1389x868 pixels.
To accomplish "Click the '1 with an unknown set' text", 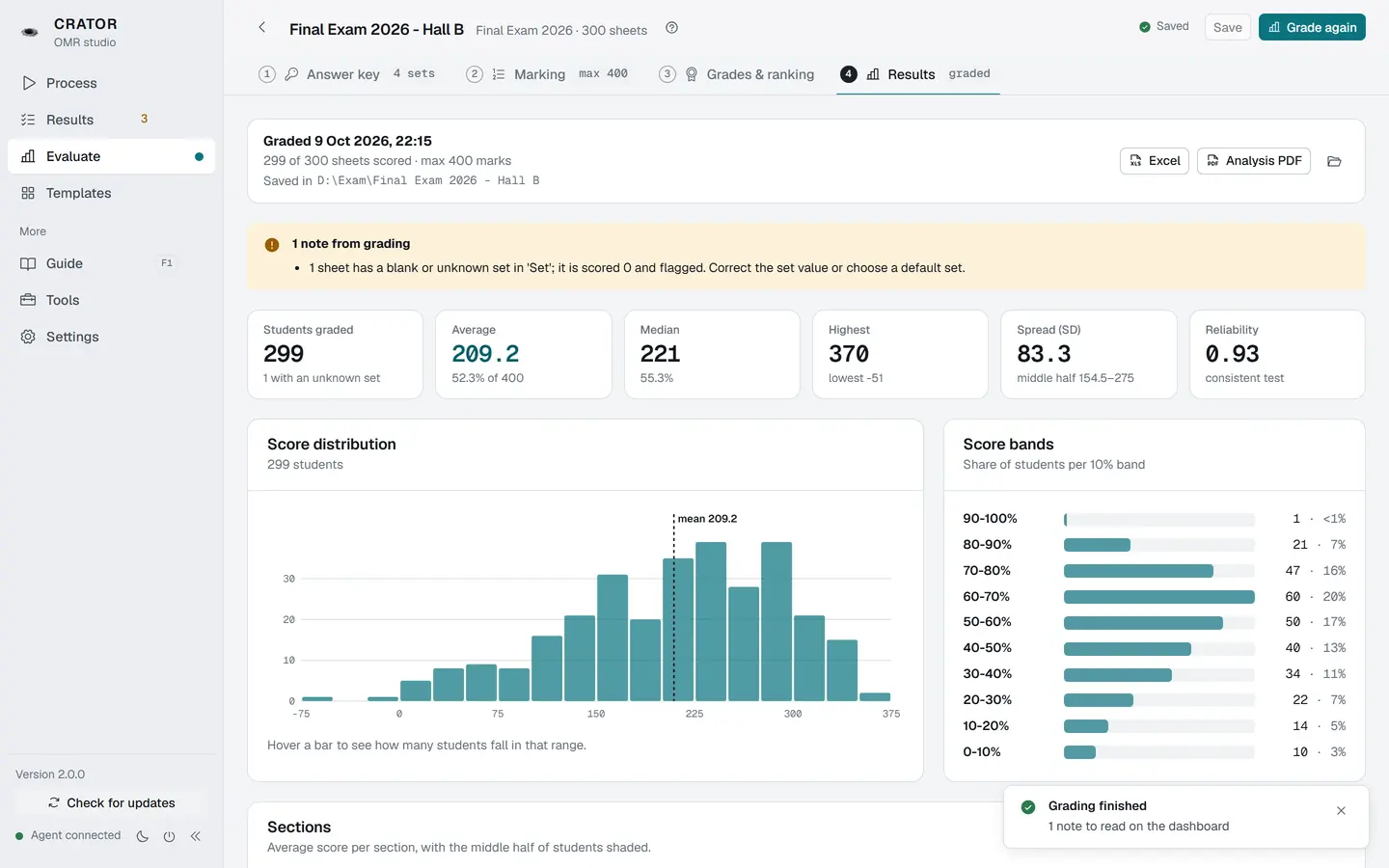I will (322, 378).
